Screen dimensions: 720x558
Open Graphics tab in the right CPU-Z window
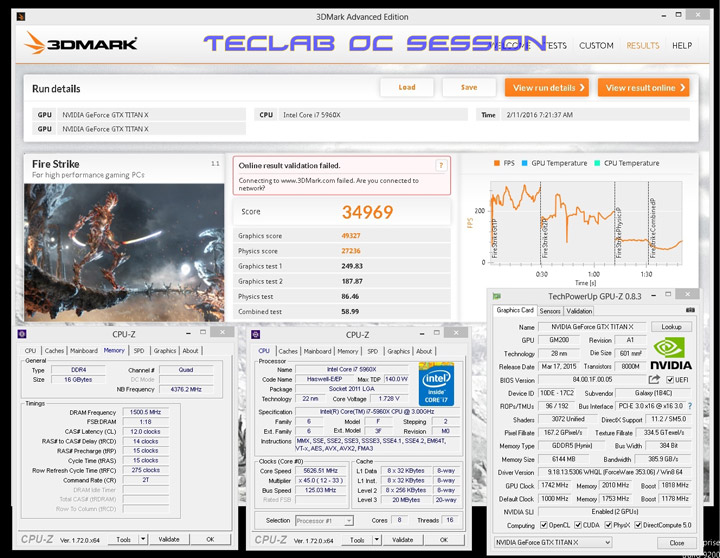tap(398, 351)
